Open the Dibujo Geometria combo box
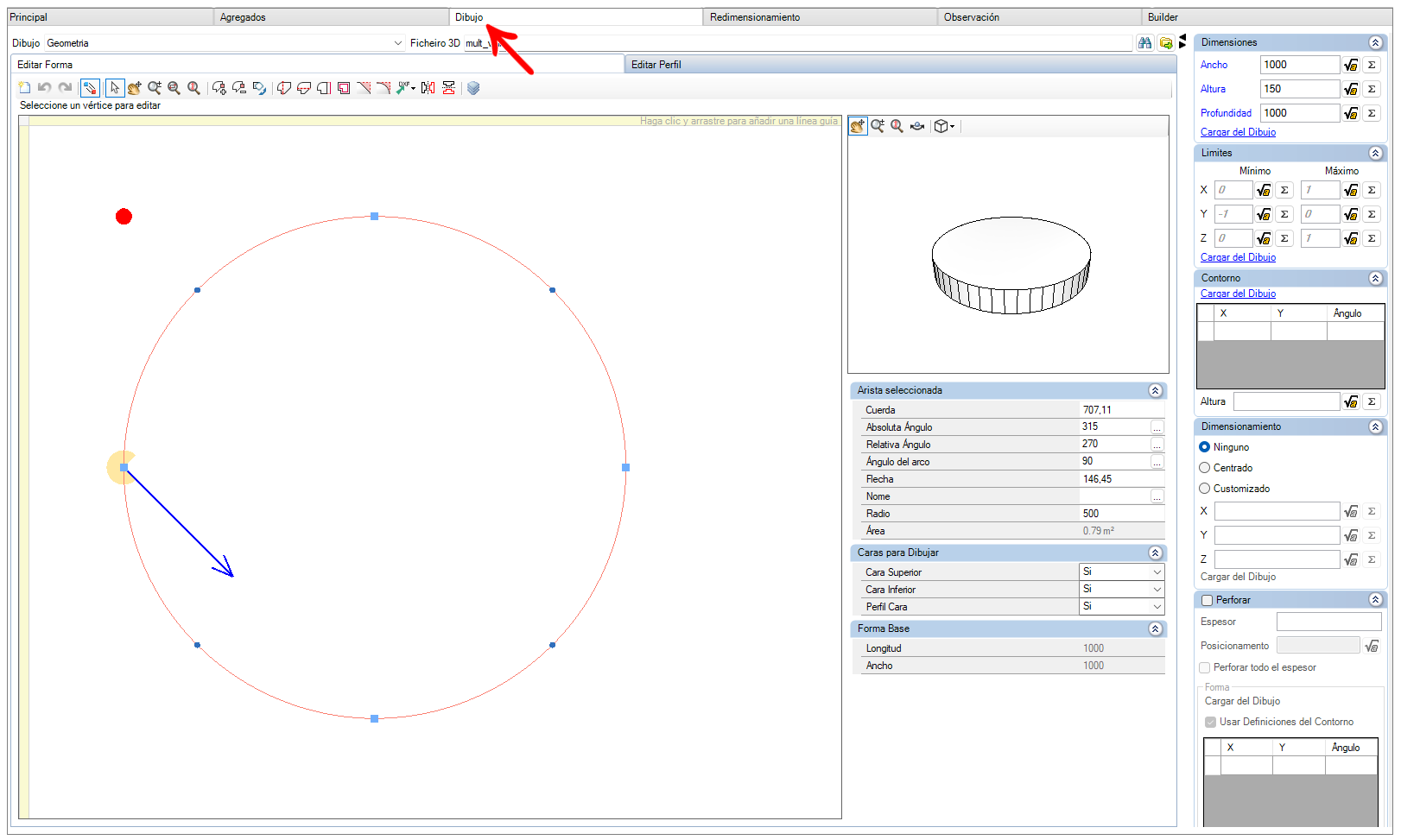 pos(225,43)
